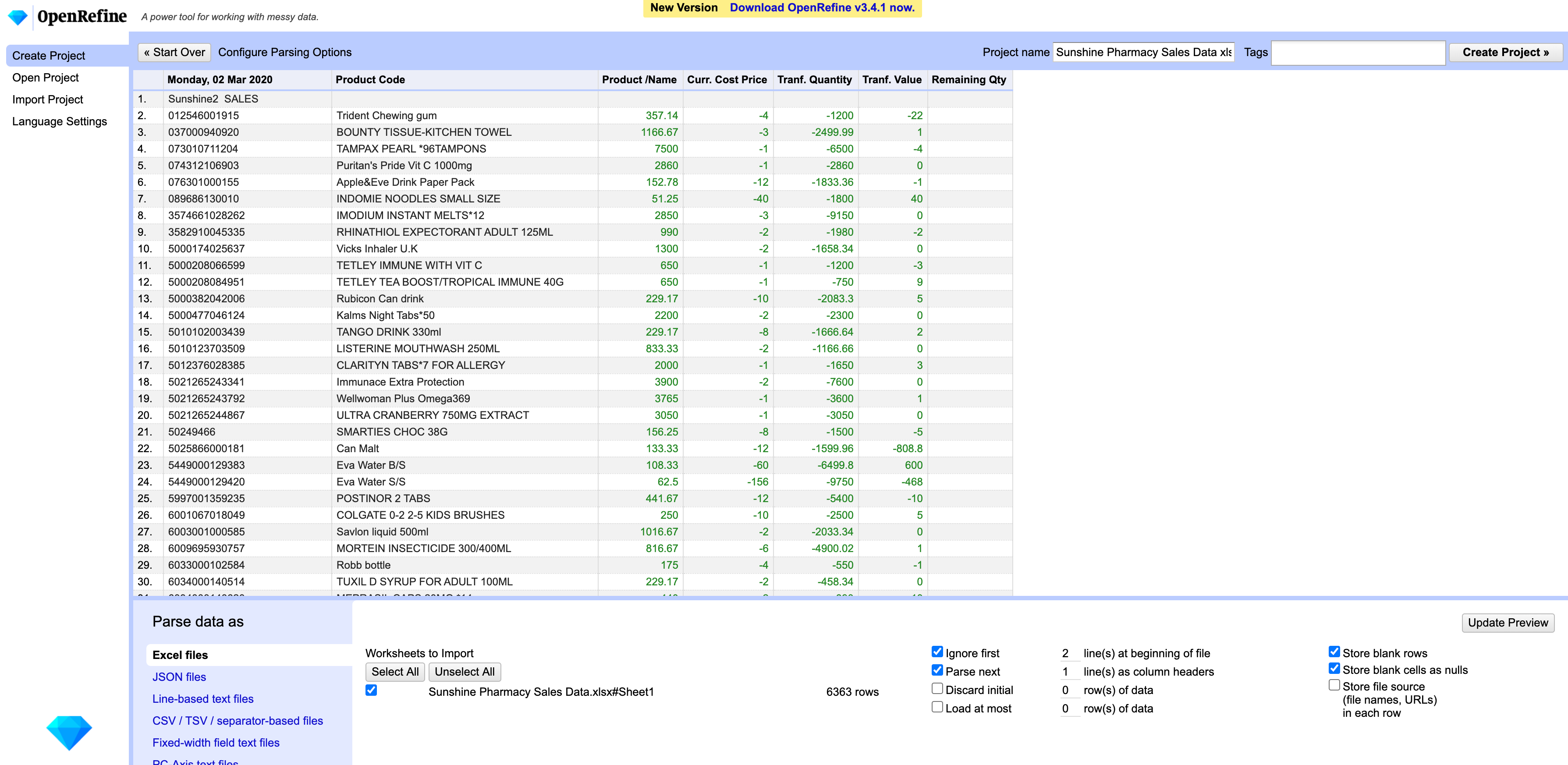Toggle Store blank rows checkbox
Viewport: 1568px width, 765px height.
[1334, 652]
